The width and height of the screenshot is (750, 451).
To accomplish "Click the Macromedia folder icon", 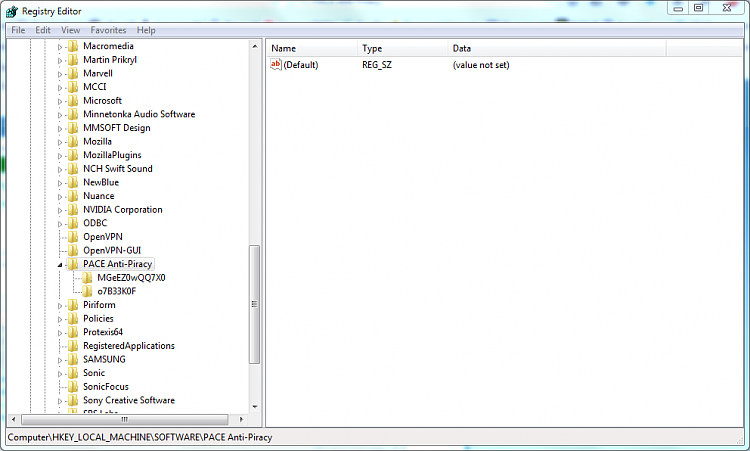I will click(x=73, y=46).
